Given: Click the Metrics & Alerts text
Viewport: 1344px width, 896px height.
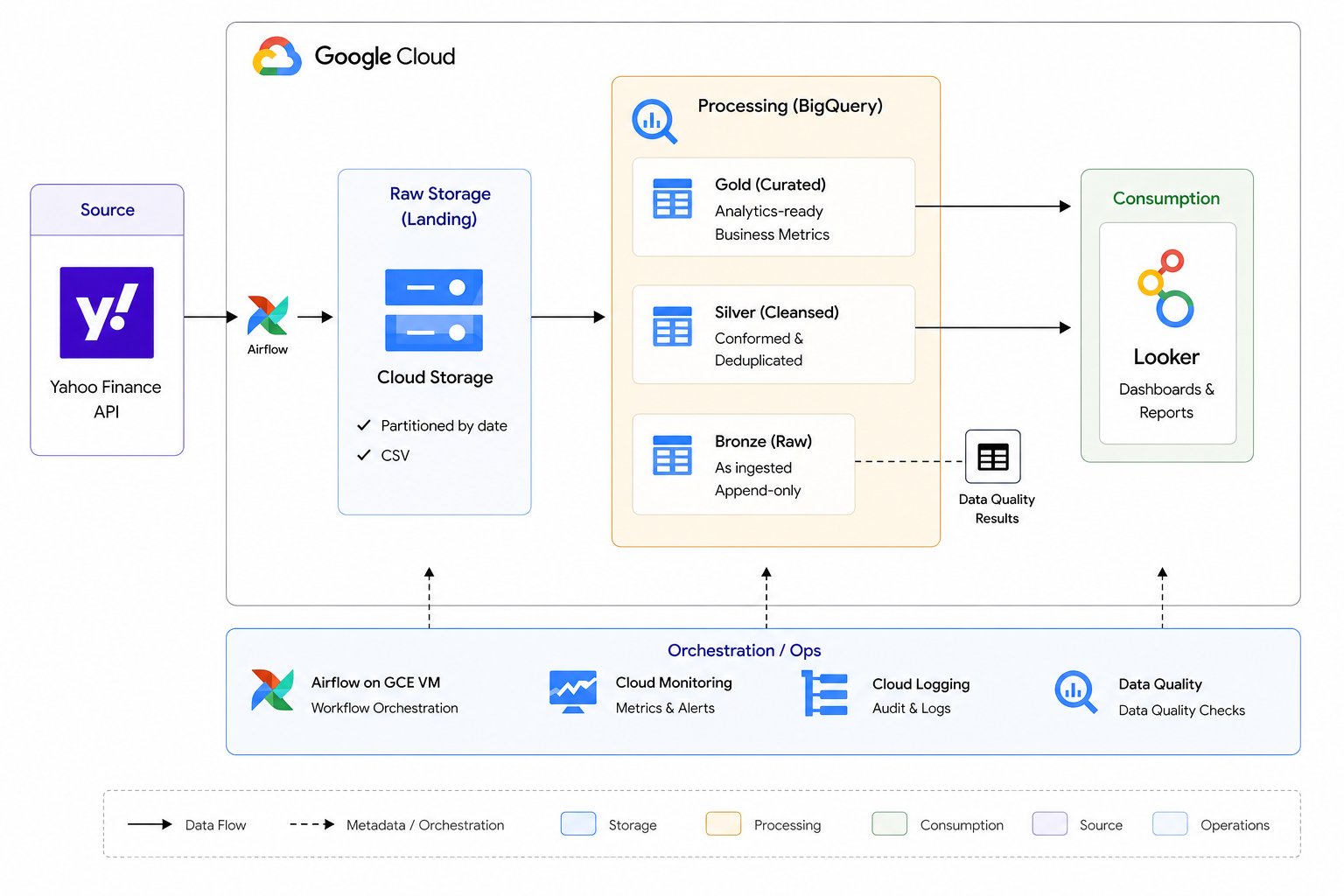Looking at the screenshot, I should (665, 708).
